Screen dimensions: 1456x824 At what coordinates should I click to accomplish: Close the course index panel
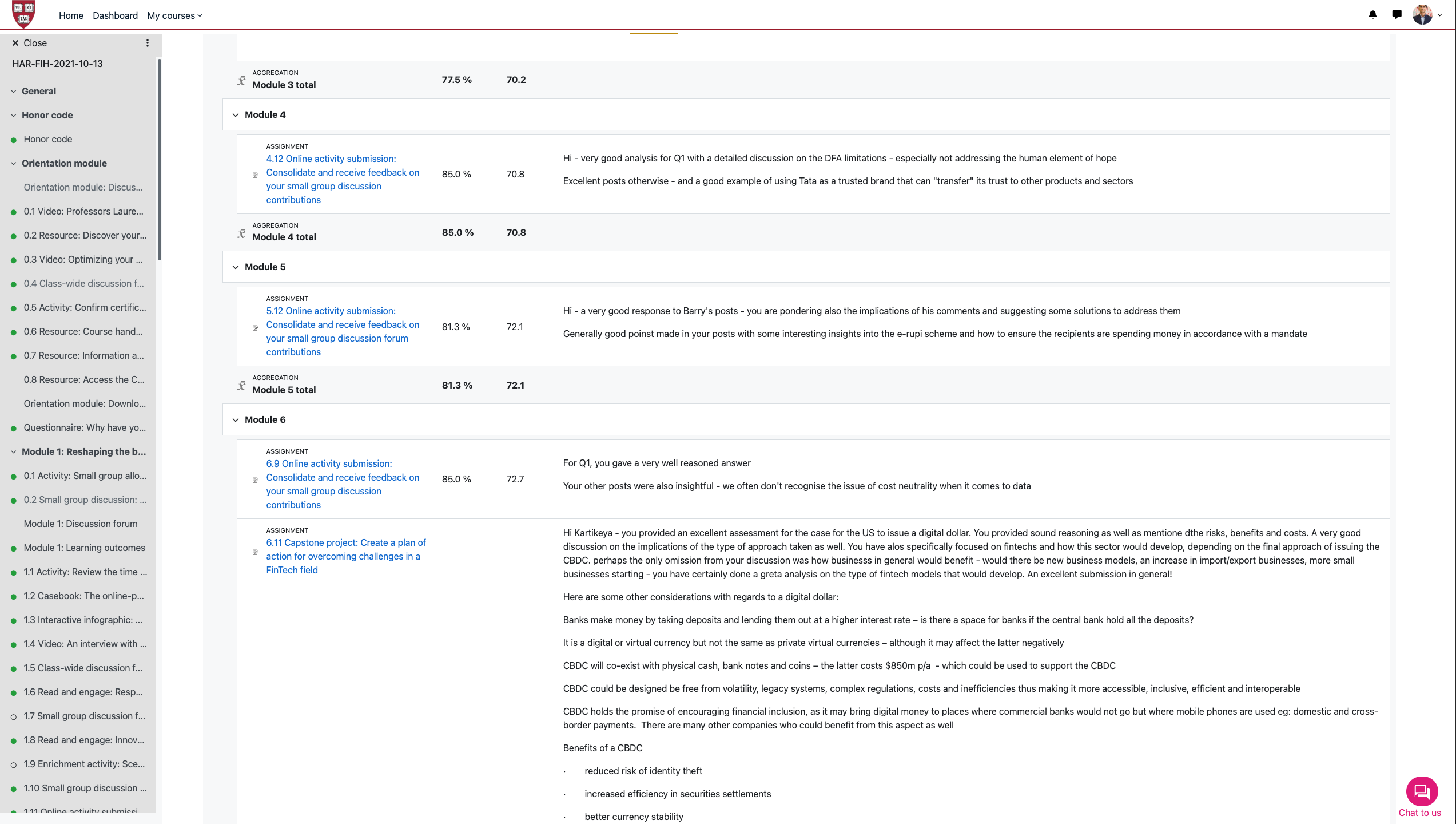[30, 42]
